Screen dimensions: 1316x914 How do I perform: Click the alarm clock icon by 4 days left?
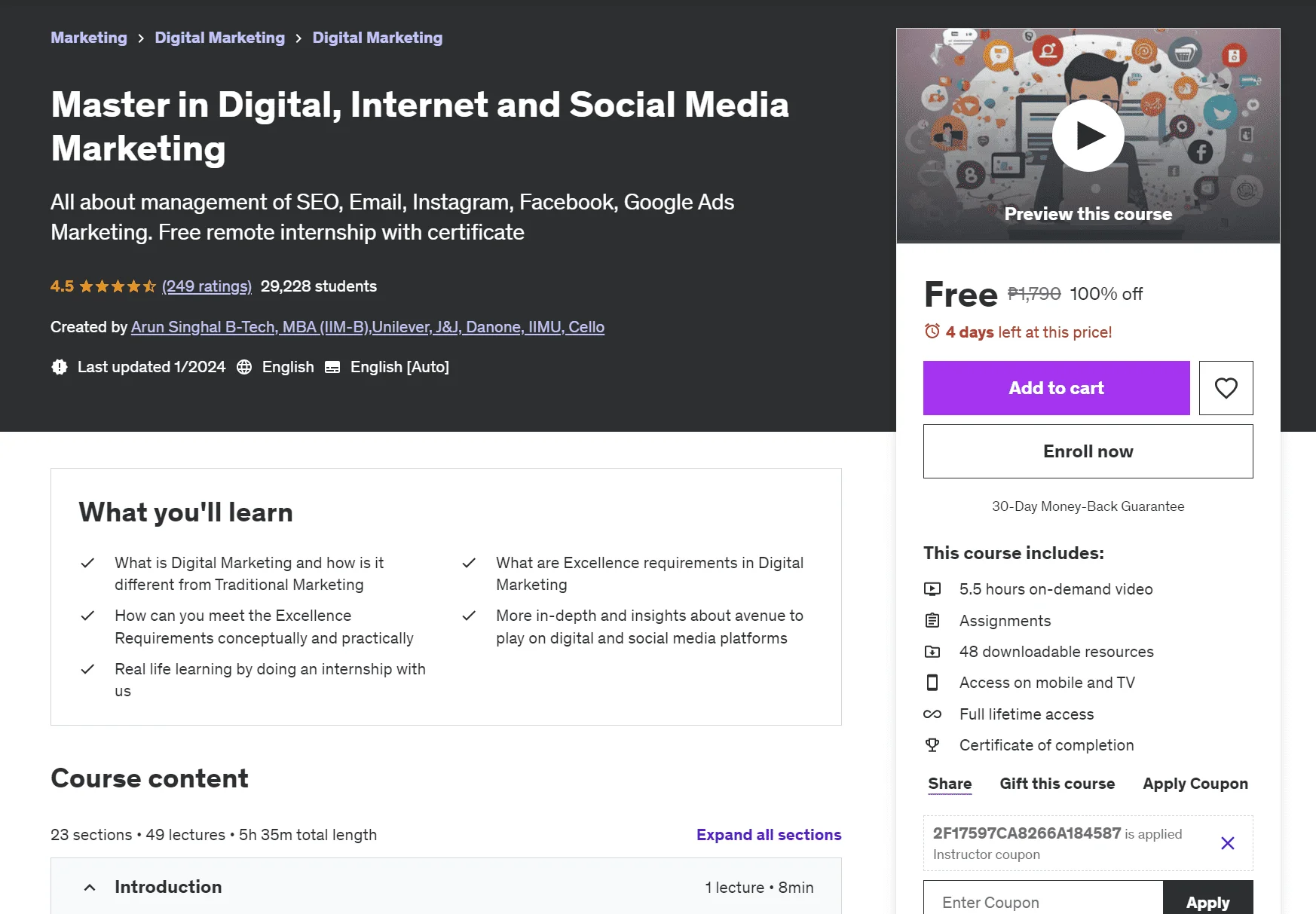point(932,332)
